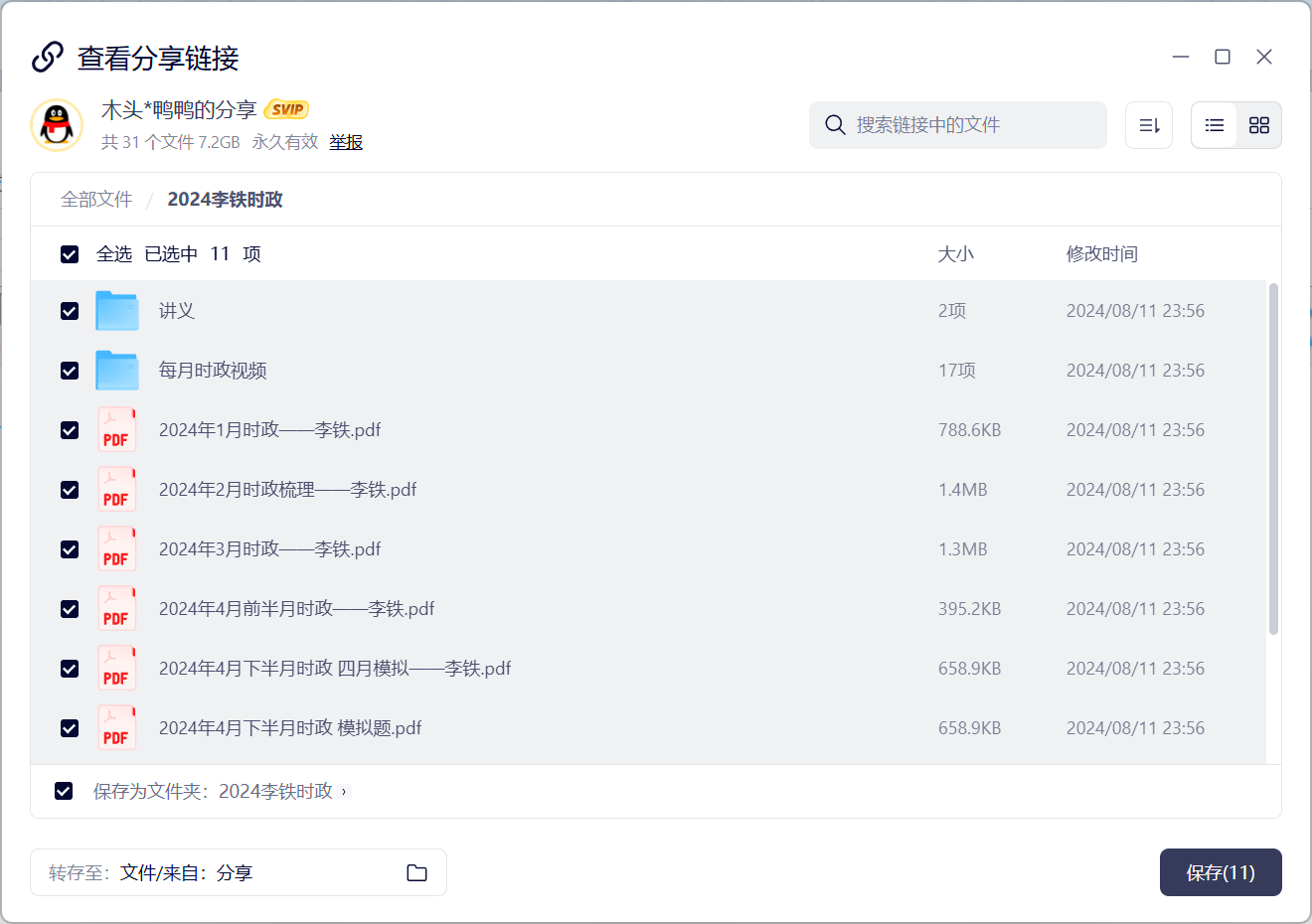
Task: Click PDF icon of 2024年1月时政 file
Action: point(116,430)
